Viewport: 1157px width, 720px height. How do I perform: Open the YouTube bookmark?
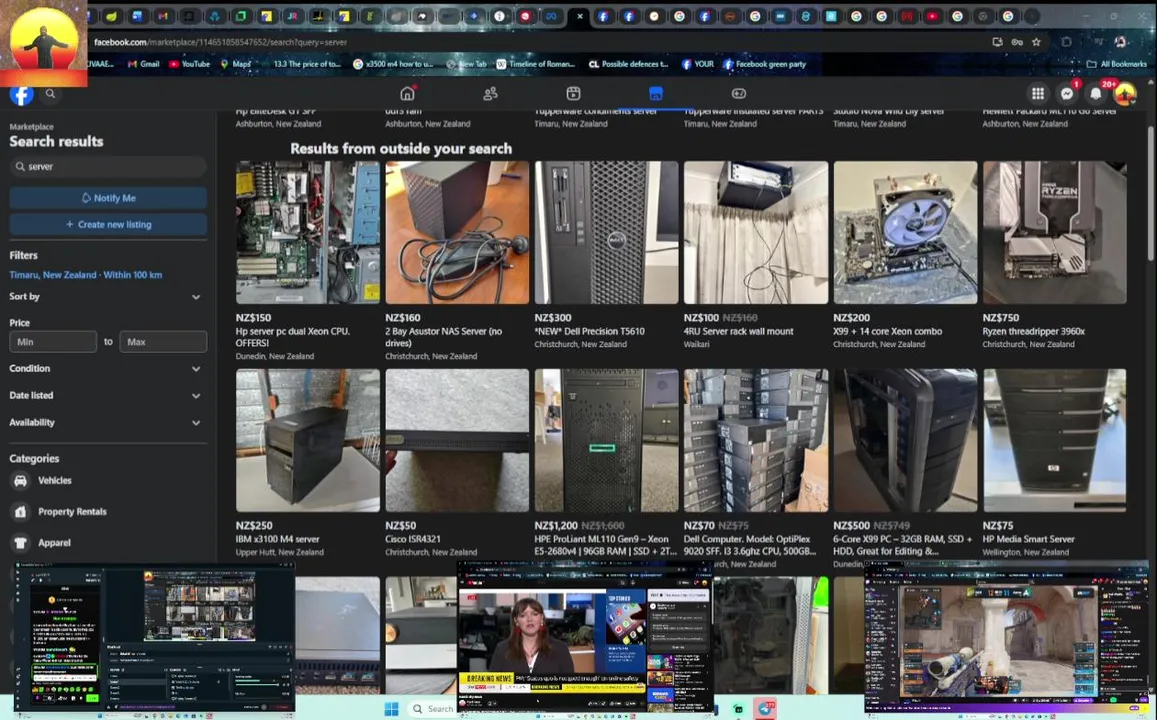(190, 64)
